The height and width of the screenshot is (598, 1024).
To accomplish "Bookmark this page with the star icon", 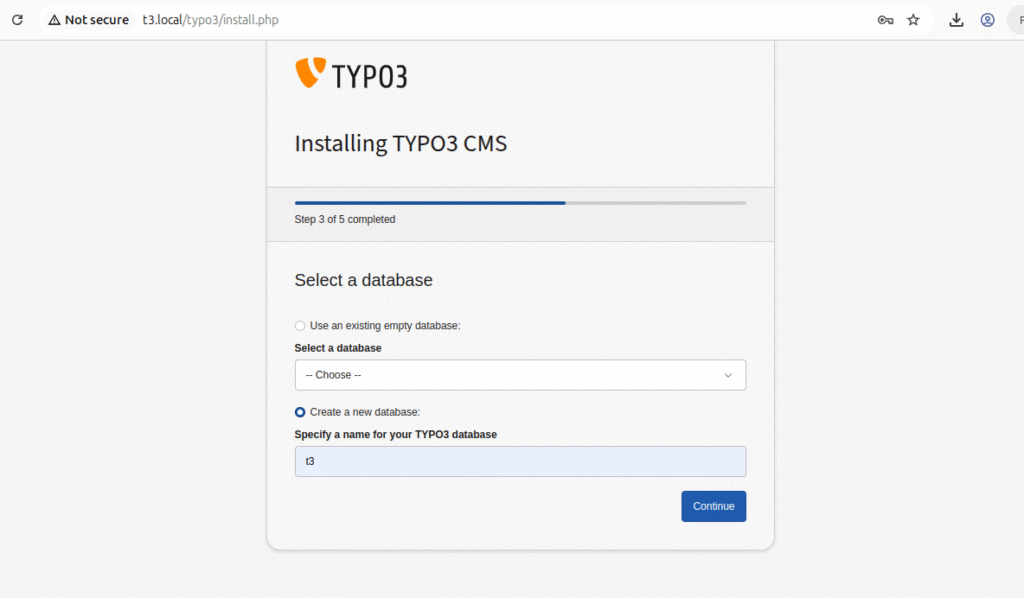I will pyautogui.click(x=913, y=20).
